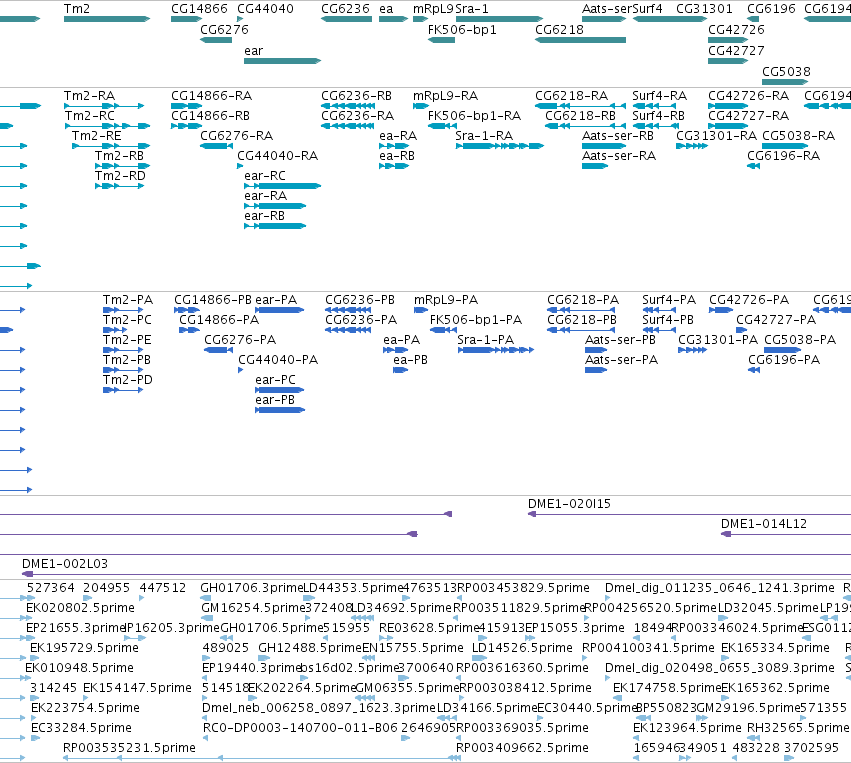851x763 pixels.
Task: Click the Tm2-RE transcript label
Action: pos(97,136)
